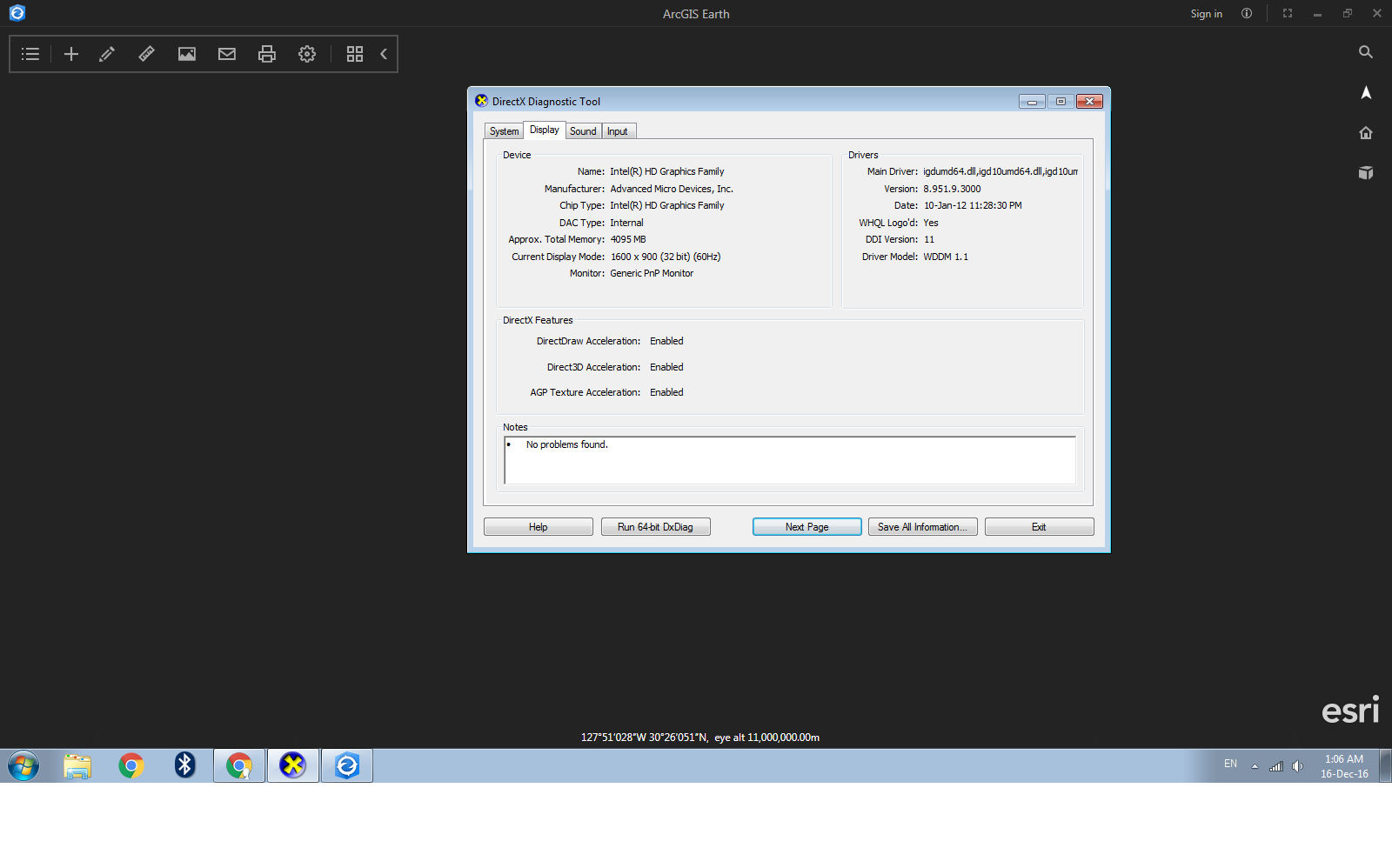Select the Display tab

coord(545,130)
